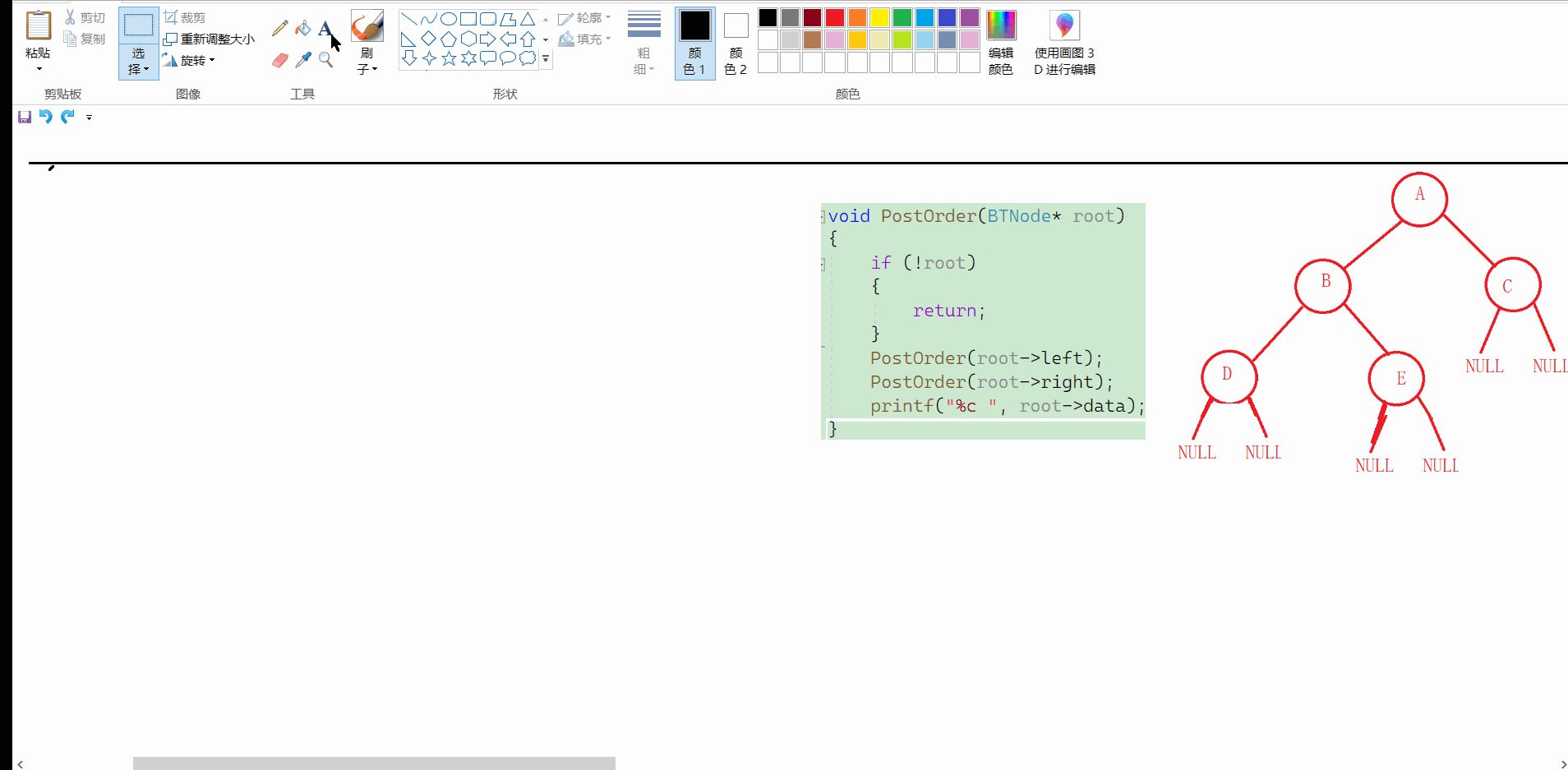
Task: Click the Undo arrow icon
Action: click(x=46, y=117)
